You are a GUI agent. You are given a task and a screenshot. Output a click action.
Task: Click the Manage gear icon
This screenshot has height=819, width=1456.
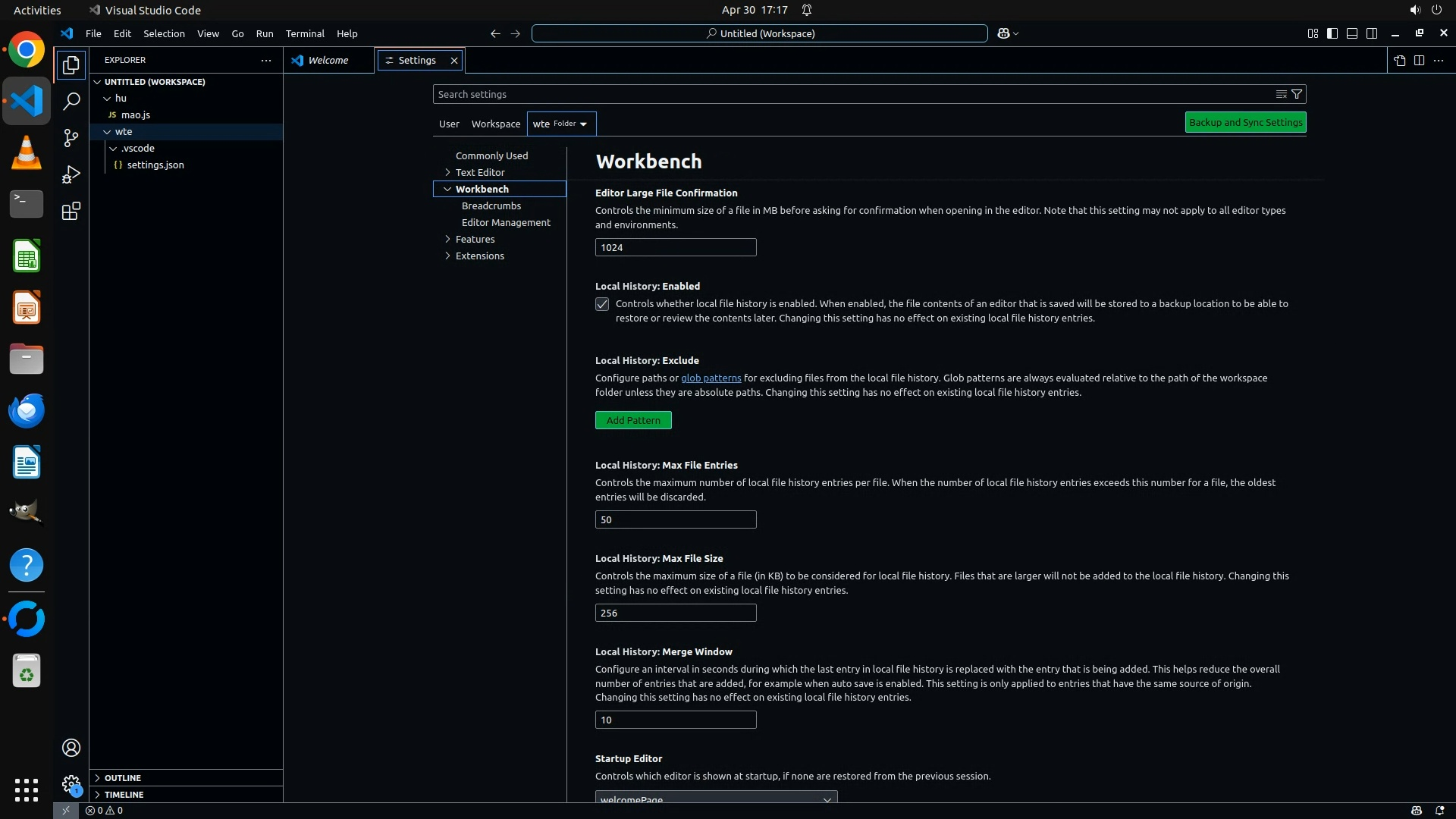pyautogui.click(x=71, y=784)
